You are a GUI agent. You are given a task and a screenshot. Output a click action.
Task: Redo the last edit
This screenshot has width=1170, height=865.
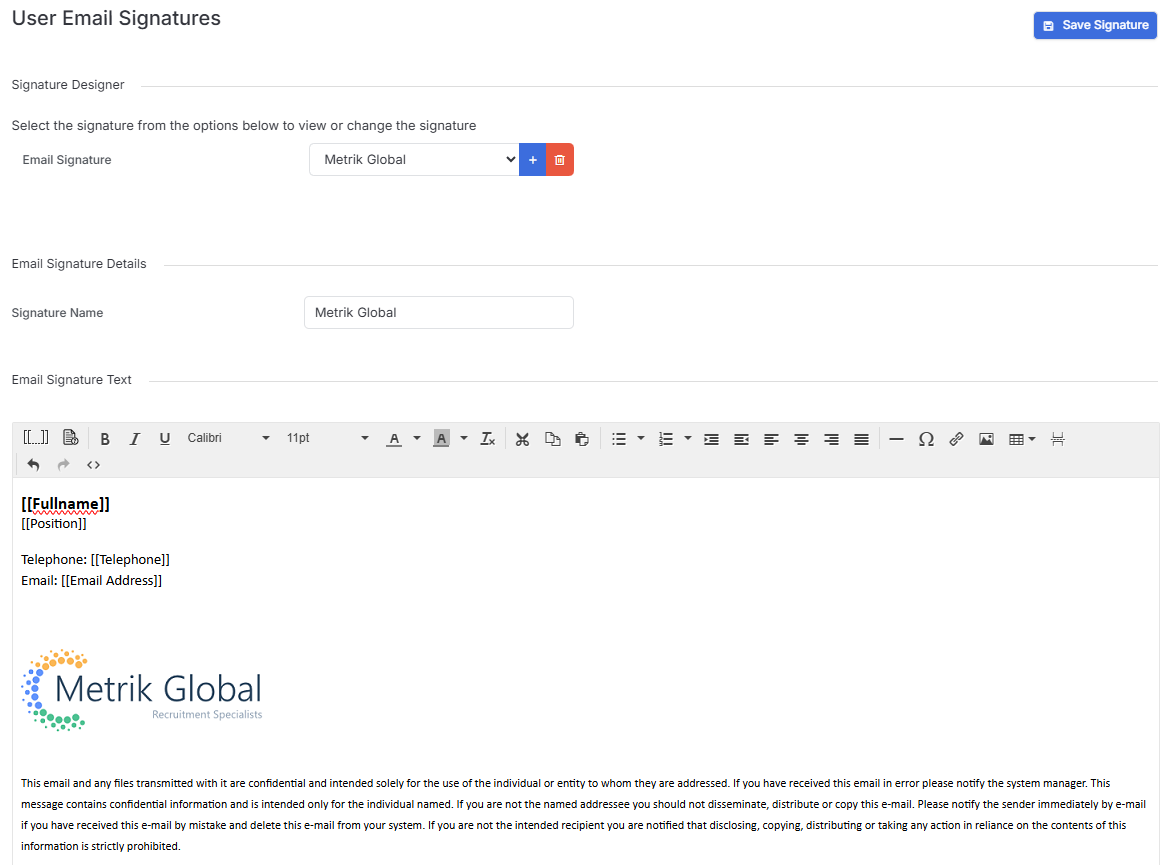(x=63, y=464)
